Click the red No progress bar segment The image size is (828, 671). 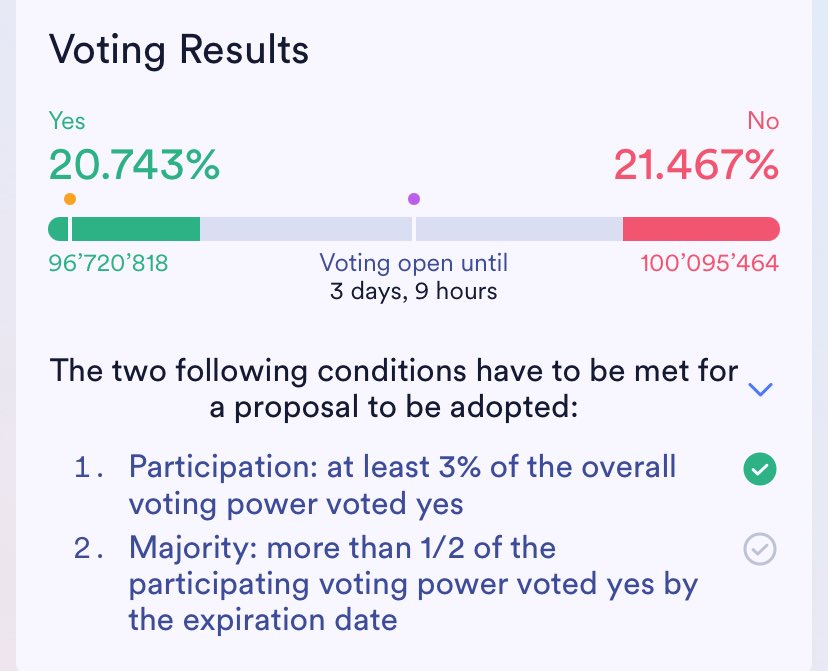click(700, 229)
